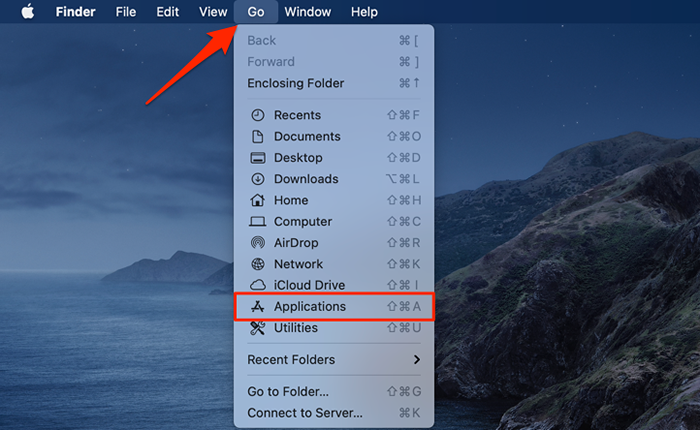Screen dimensions: 700x430
Task: Select Applications in the Go menu
Action: tap(334, 306)
